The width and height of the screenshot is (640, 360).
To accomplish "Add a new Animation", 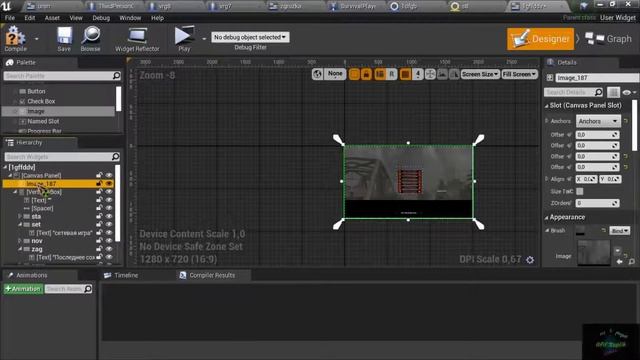I will click(23, 289).
